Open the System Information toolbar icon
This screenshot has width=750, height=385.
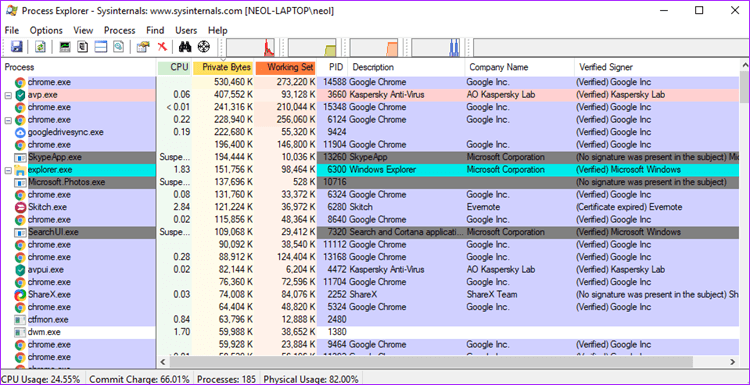(65, 46)
